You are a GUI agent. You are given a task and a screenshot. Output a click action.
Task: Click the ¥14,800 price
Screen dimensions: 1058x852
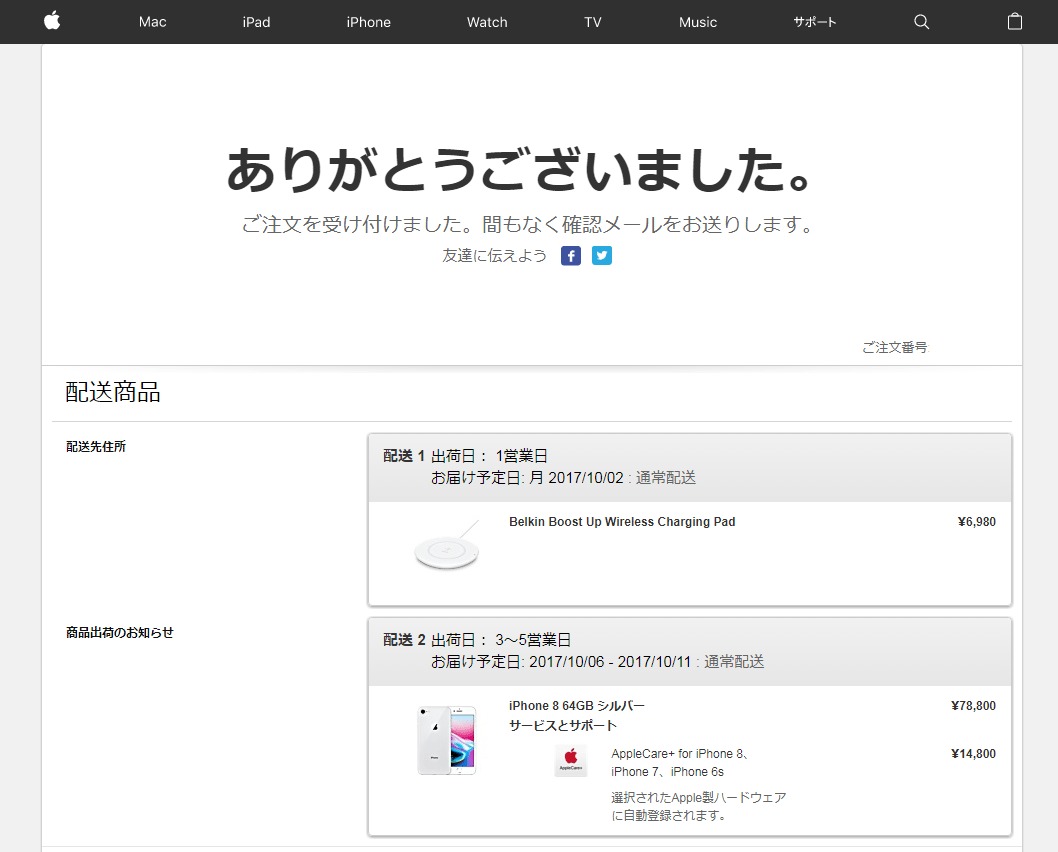point(973,754)
